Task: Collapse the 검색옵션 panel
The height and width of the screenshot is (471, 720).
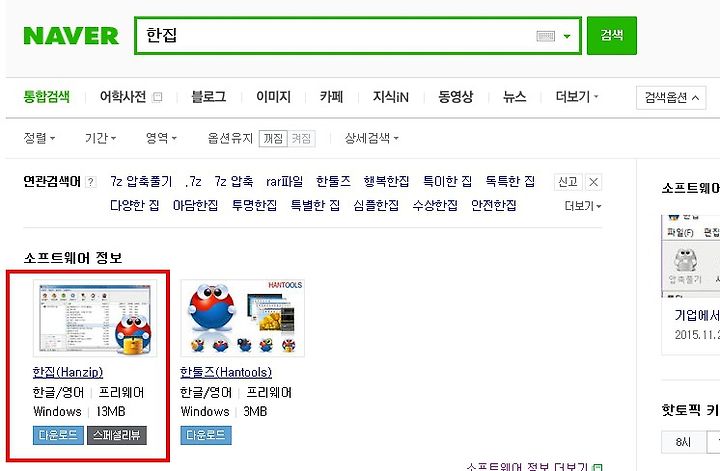Action: 671,97
